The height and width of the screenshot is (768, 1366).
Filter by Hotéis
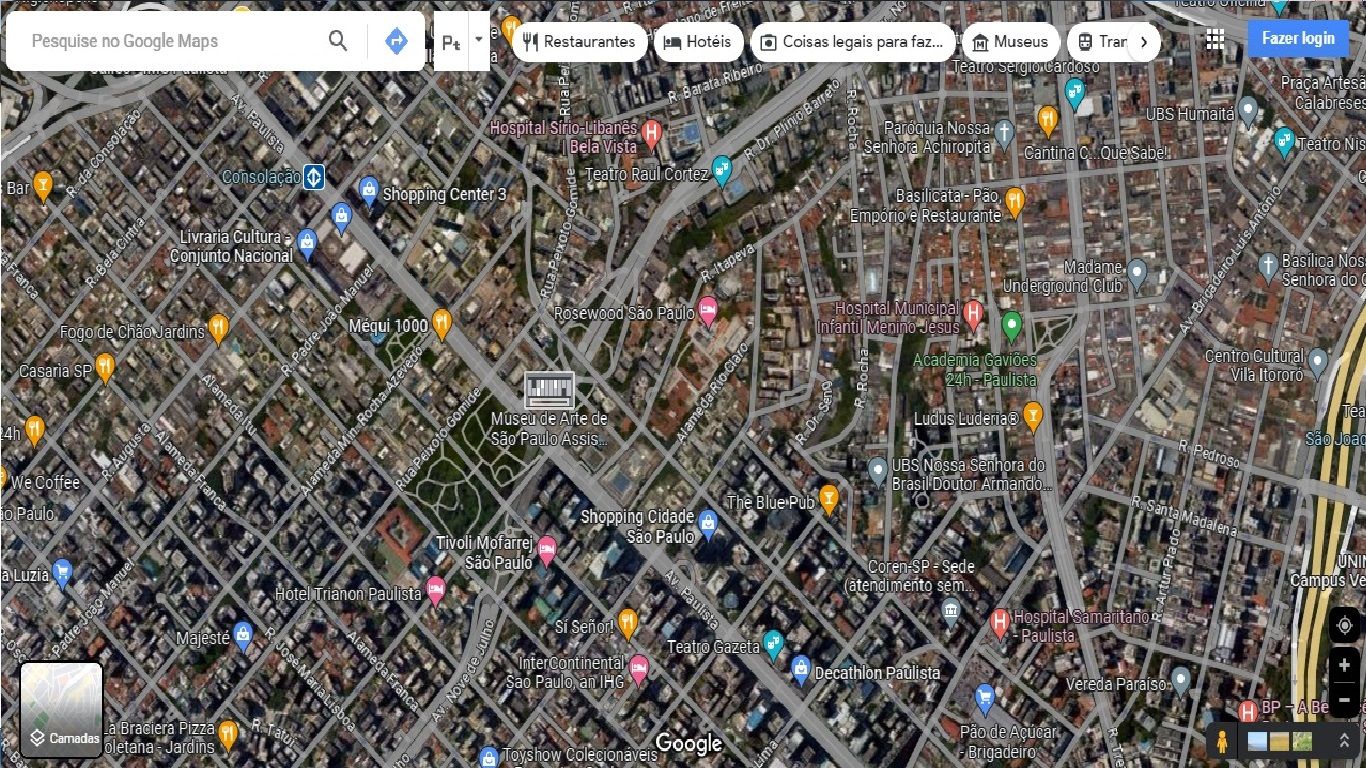[x=698, y=42]
